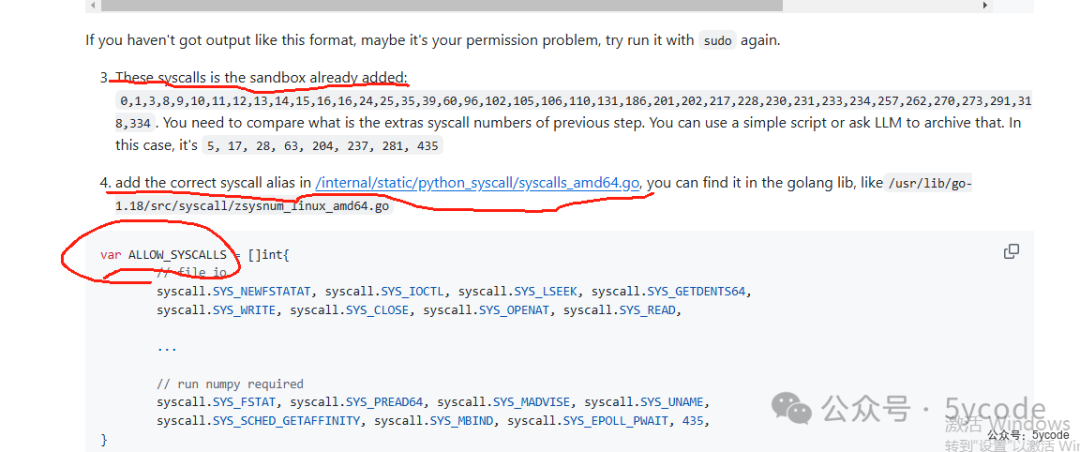
Task: Click the long list of sandbox syscall numbers
Action: [x=574, y=112]
